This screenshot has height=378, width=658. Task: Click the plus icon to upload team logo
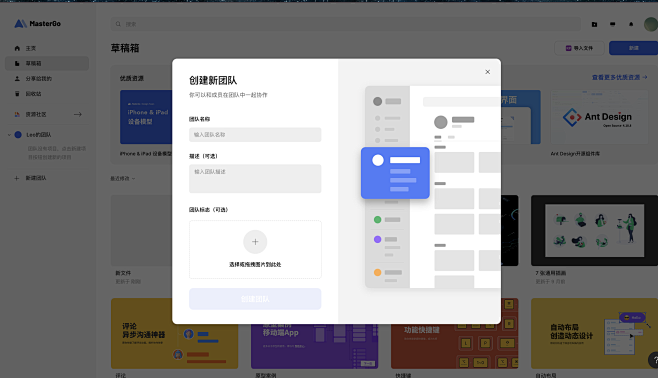[x=255, y=242]
